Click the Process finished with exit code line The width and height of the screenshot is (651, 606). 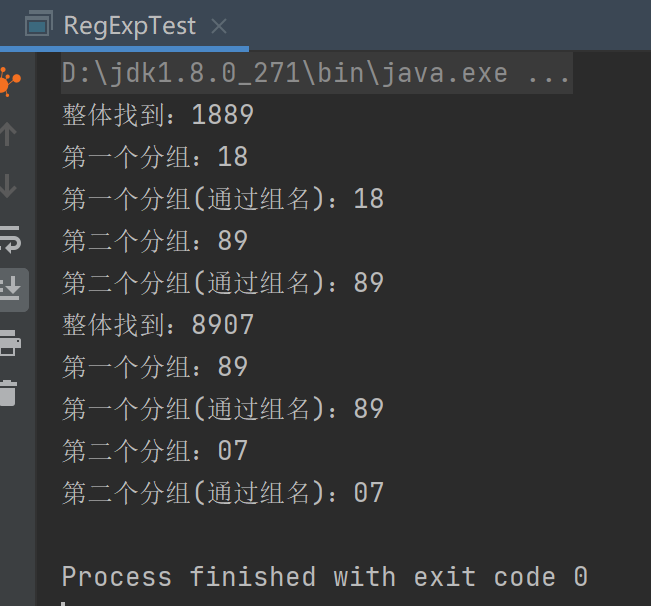(x=324, y=577)
